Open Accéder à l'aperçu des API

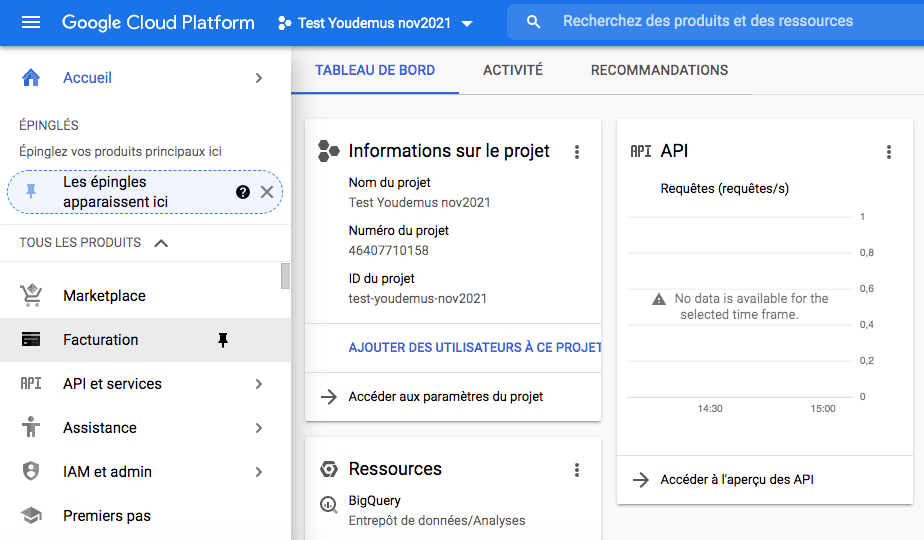click(736, 480)
